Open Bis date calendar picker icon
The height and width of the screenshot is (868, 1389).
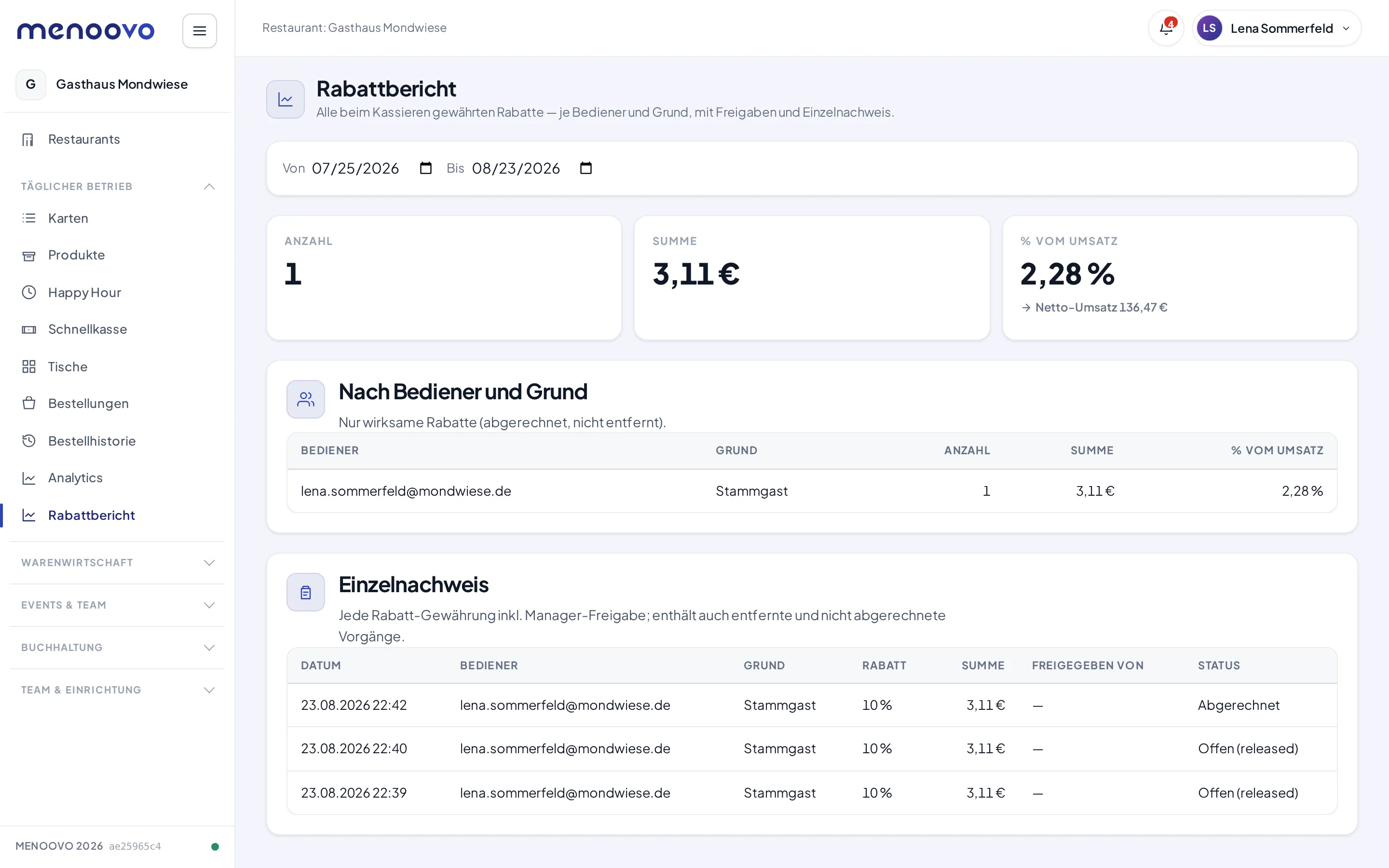(x=586, y=168)
